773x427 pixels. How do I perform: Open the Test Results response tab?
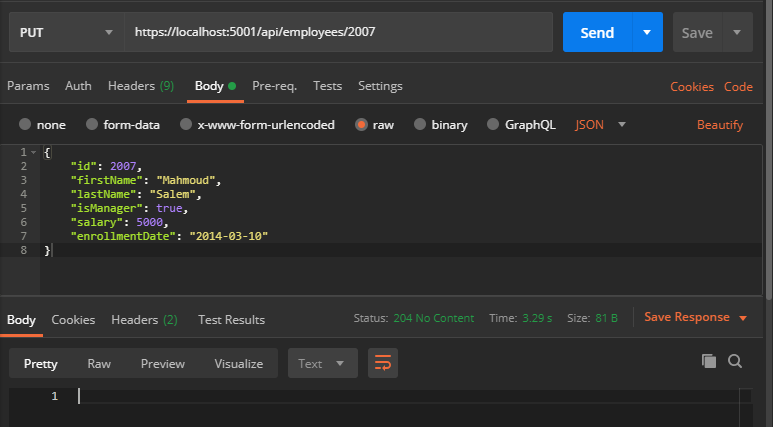231,320
